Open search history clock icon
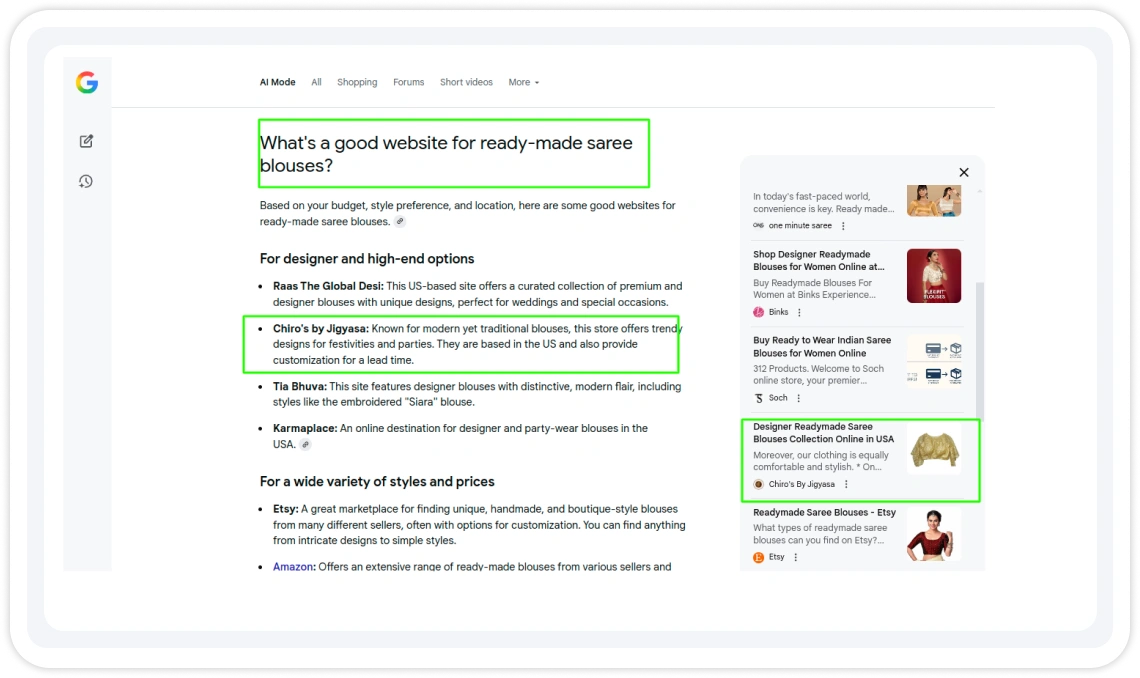 (x=86, y=181)
